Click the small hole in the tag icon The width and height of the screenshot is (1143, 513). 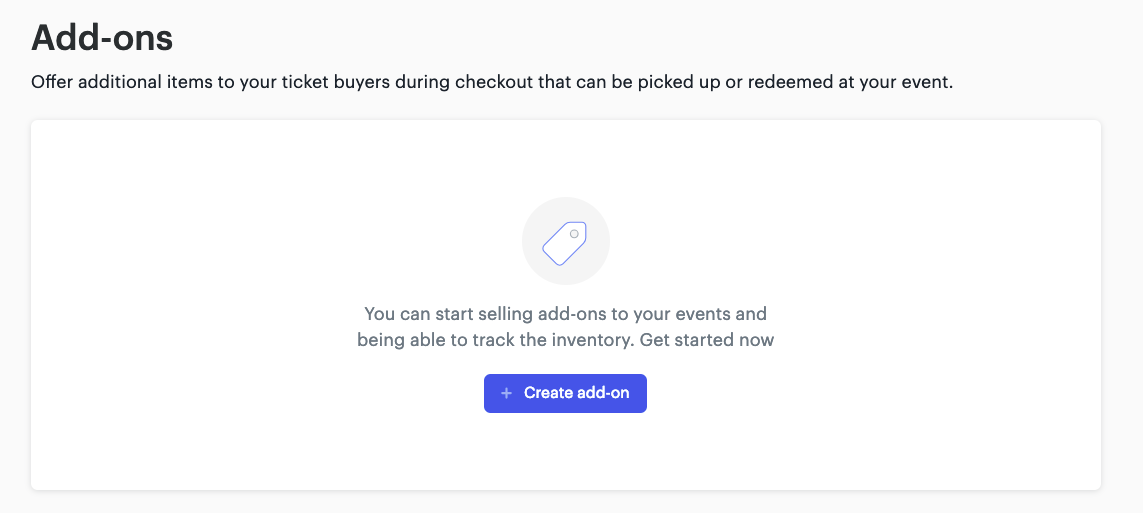[x=574, y=234]
